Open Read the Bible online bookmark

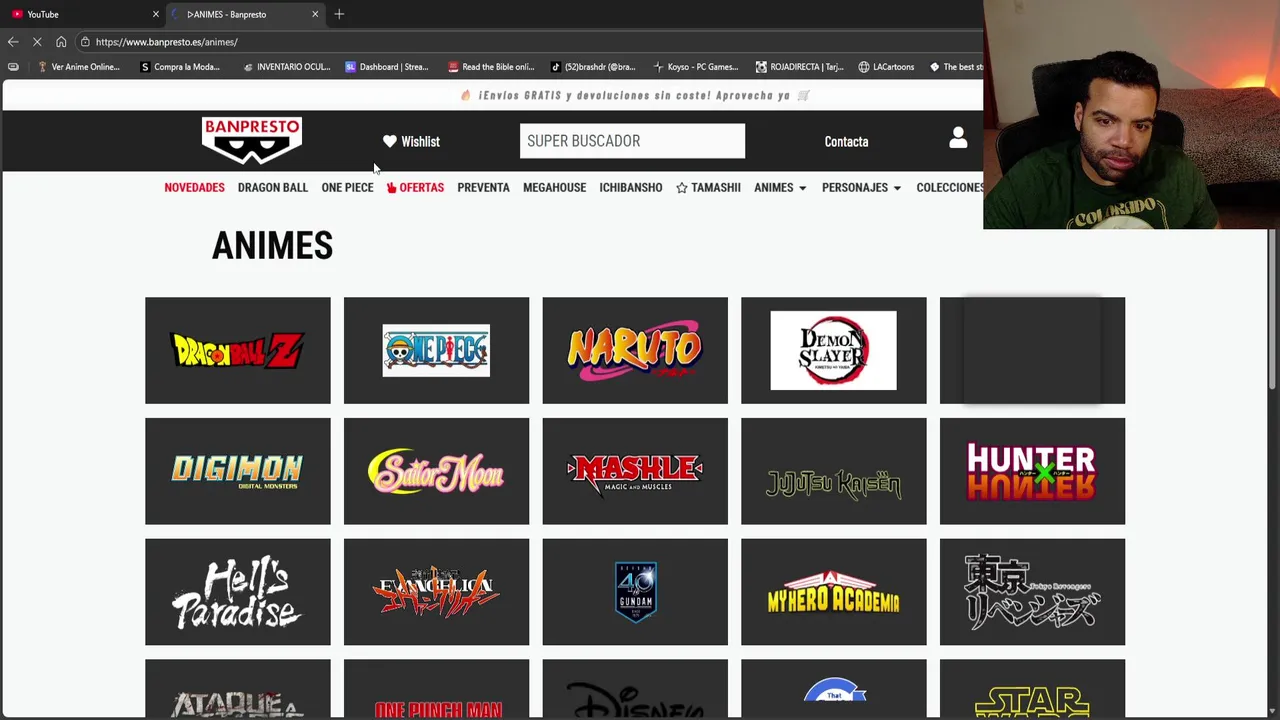(x=491, y=67)
